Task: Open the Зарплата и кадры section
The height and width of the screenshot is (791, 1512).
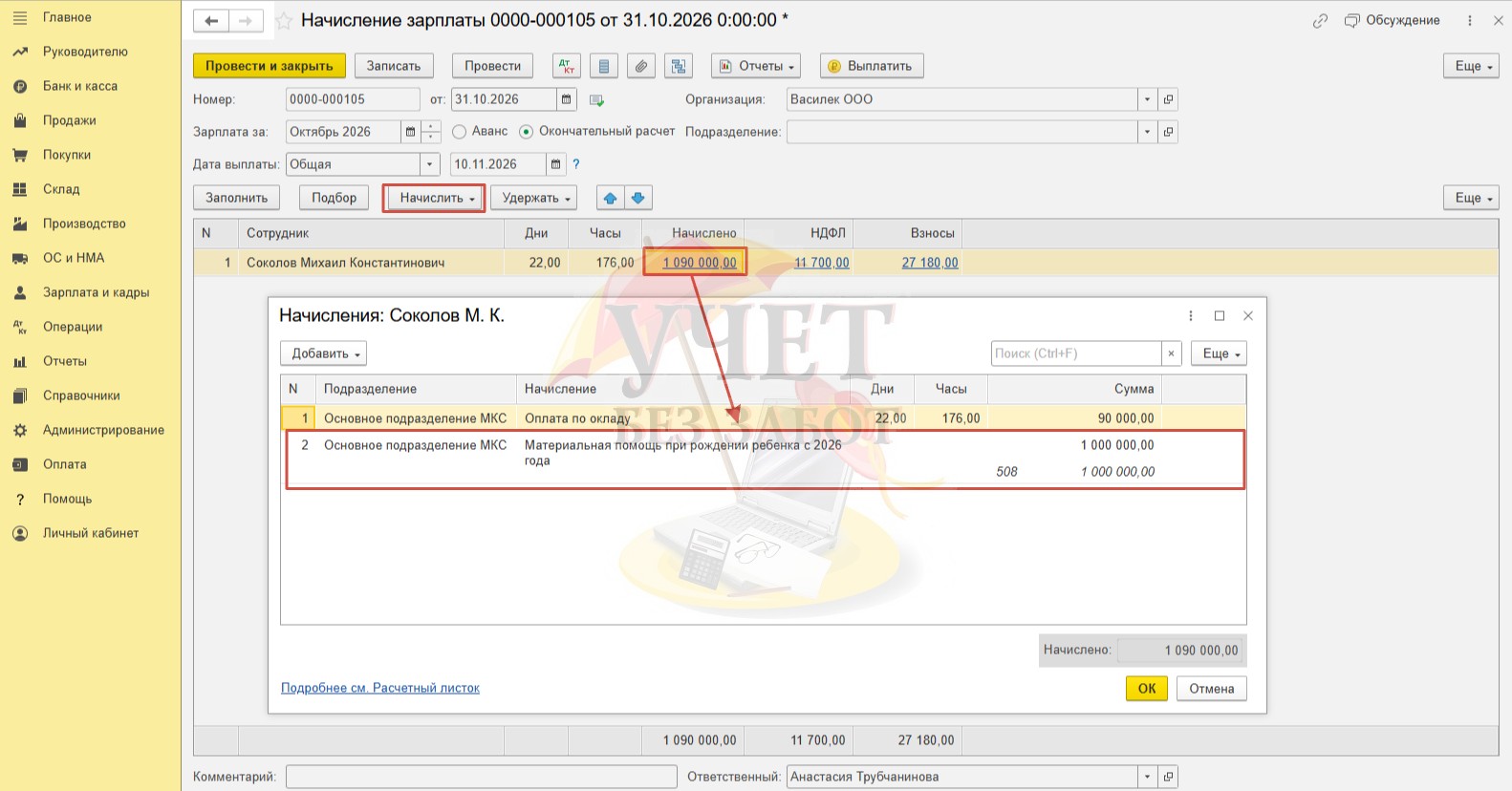Action: click(x=96, y=292)
